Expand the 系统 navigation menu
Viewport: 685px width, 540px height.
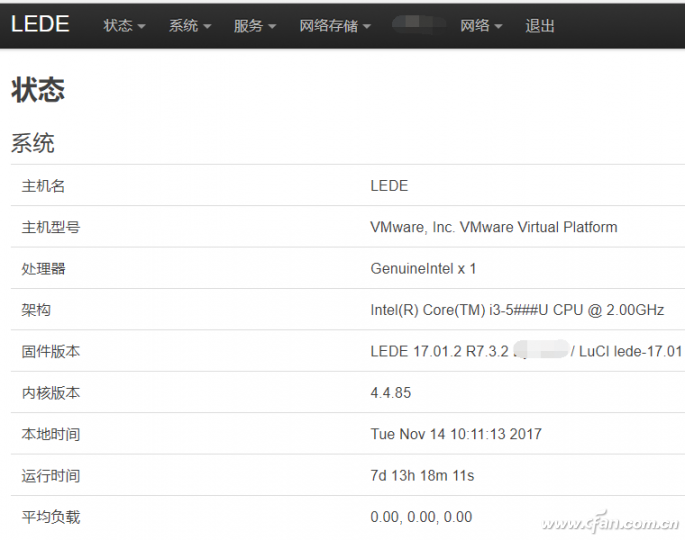click(189, 26)
